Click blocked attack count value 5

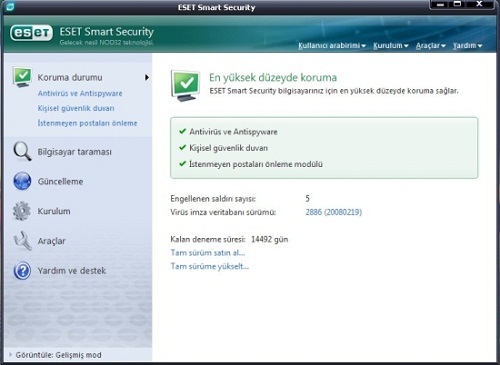(x=307, y=199)
